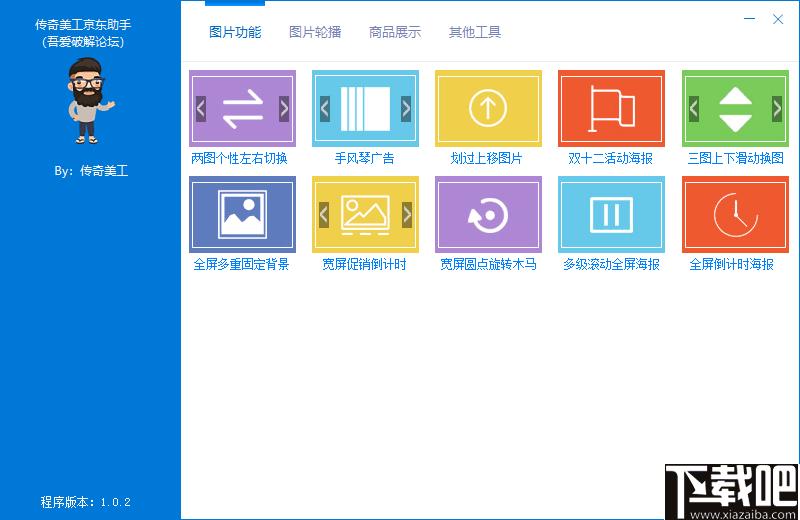
Task: Open the 多级滚动全屏海报 pause tile
Action: click(611, 214)
